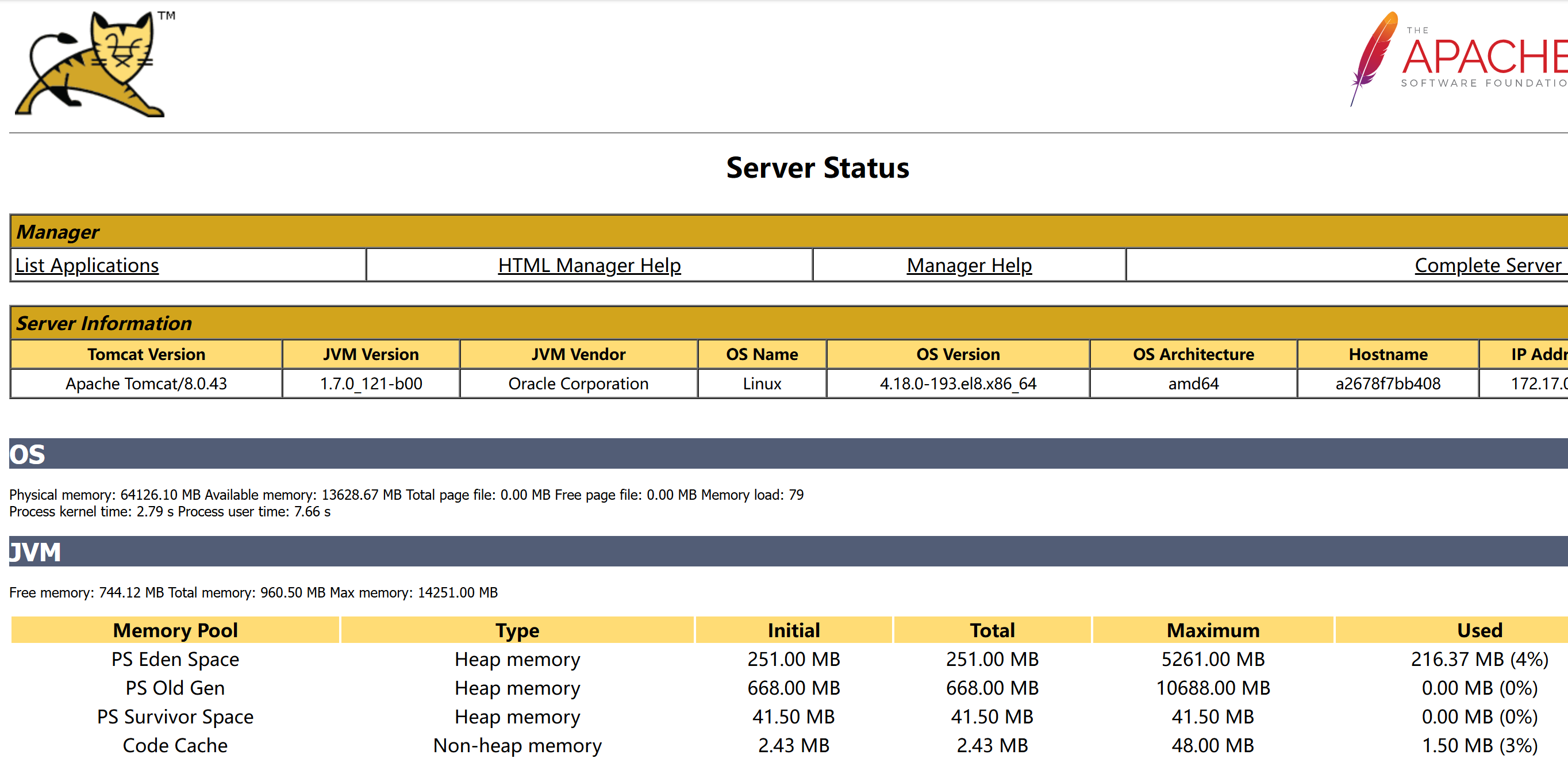Click the JVM section heading bar
Screen dimensions: 1568x766
[788, 551]
